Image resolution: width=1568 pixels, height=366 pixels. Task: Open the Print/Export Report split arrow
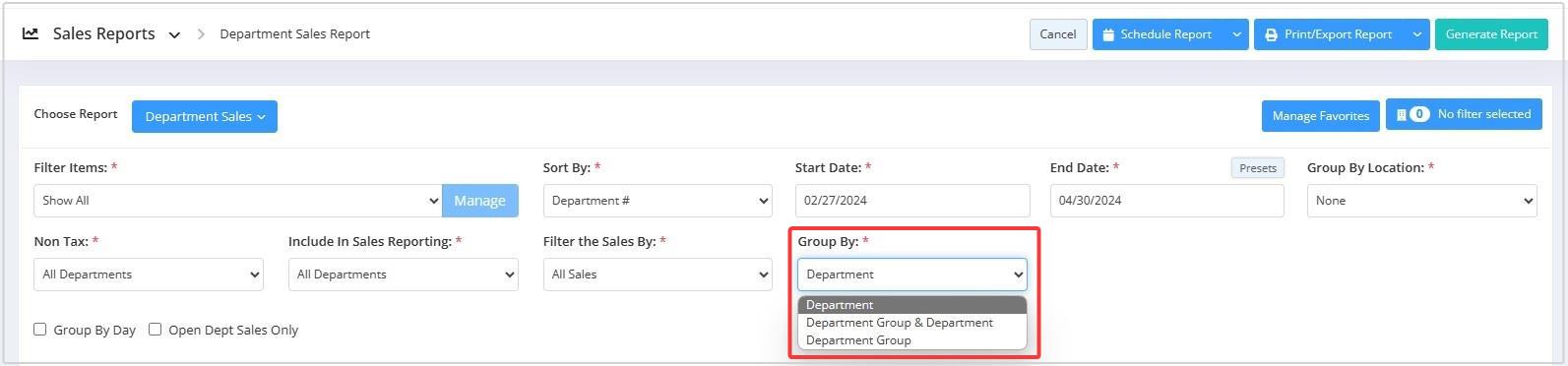tap(1417, 34)
